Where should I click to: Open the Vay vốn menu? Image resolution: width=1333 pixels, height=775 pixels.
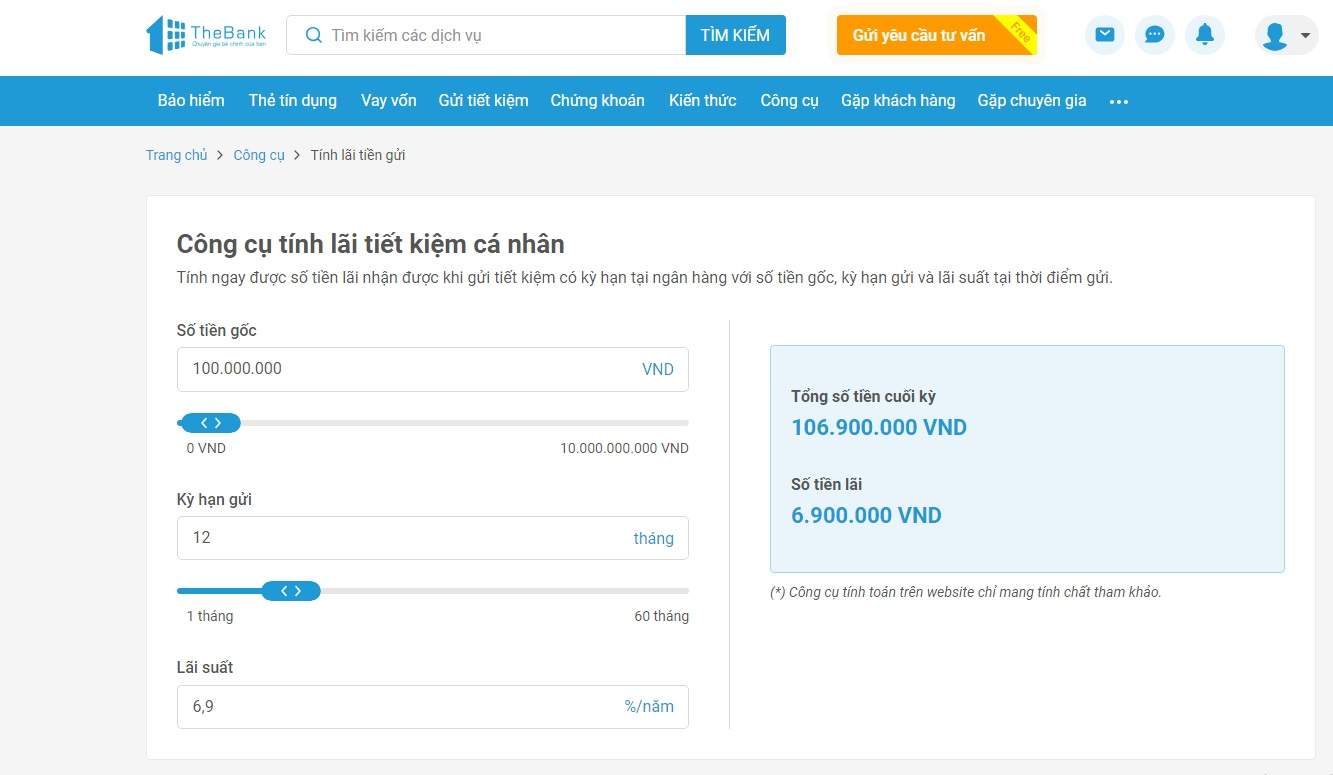pos(389,100)
